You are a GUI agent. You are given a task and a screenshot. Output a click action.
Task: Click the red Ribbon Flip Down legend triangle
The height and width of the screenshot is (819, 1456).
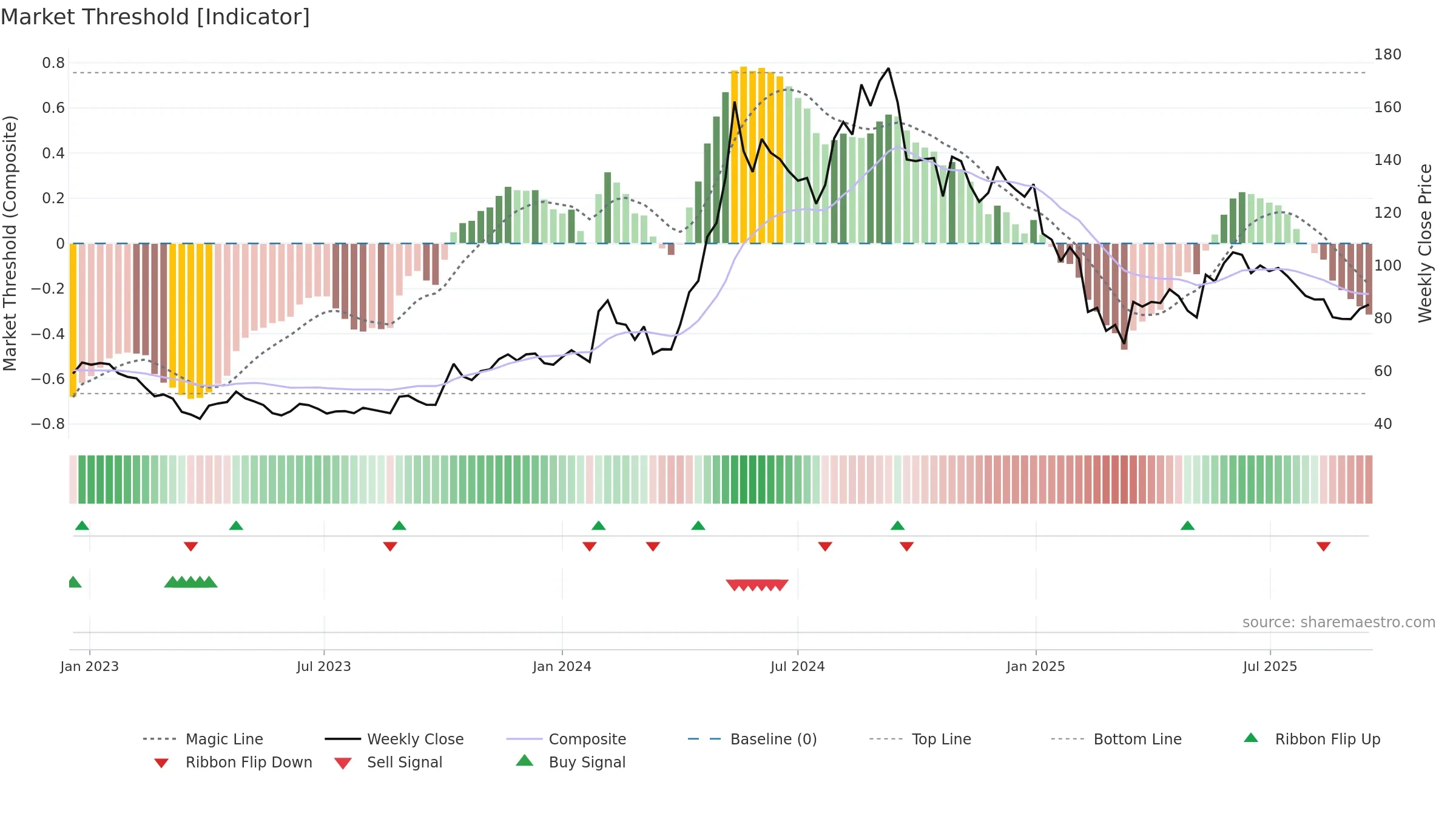161,763
